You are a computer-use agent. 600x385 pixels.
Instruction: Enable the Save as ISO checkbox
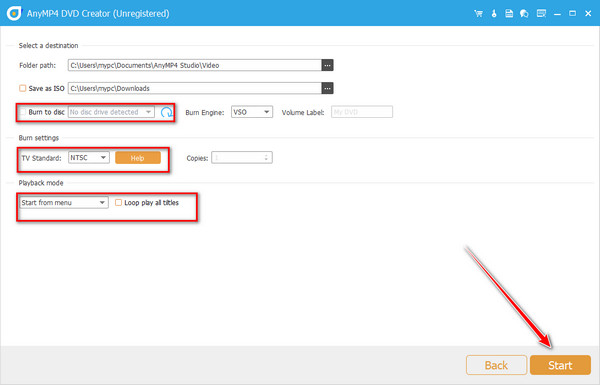coord(23,88)
